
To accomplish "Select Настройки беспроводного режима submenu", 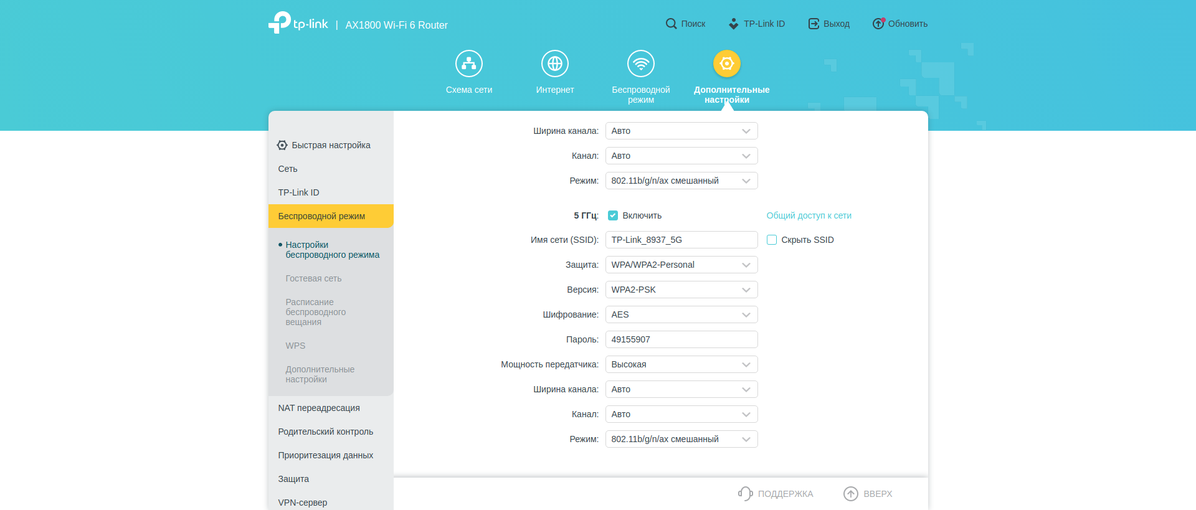I will click(x=332, y=249).
